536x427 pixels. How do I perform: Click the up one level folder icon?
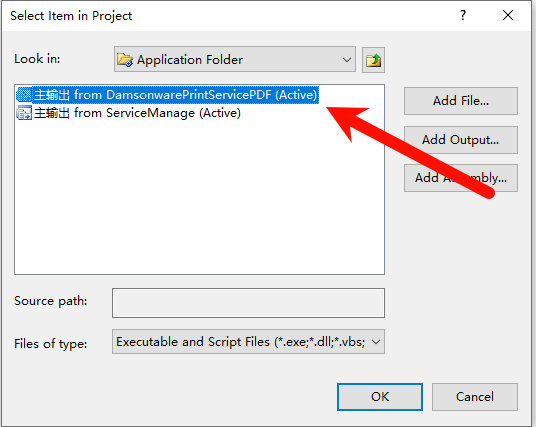tap(373, 60)
